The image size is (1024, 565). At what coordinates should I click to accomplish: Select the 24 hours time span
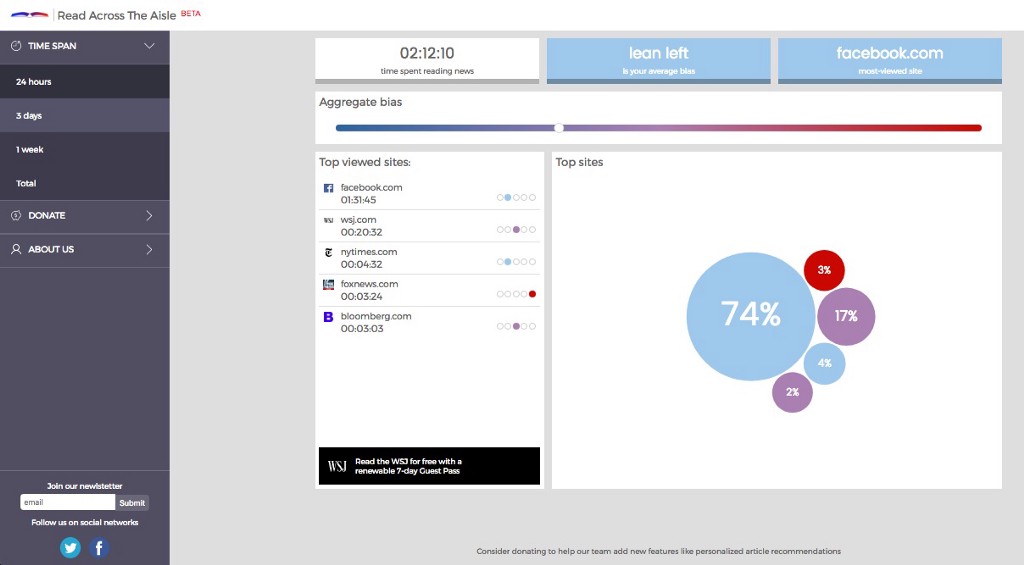click(85, 82)
